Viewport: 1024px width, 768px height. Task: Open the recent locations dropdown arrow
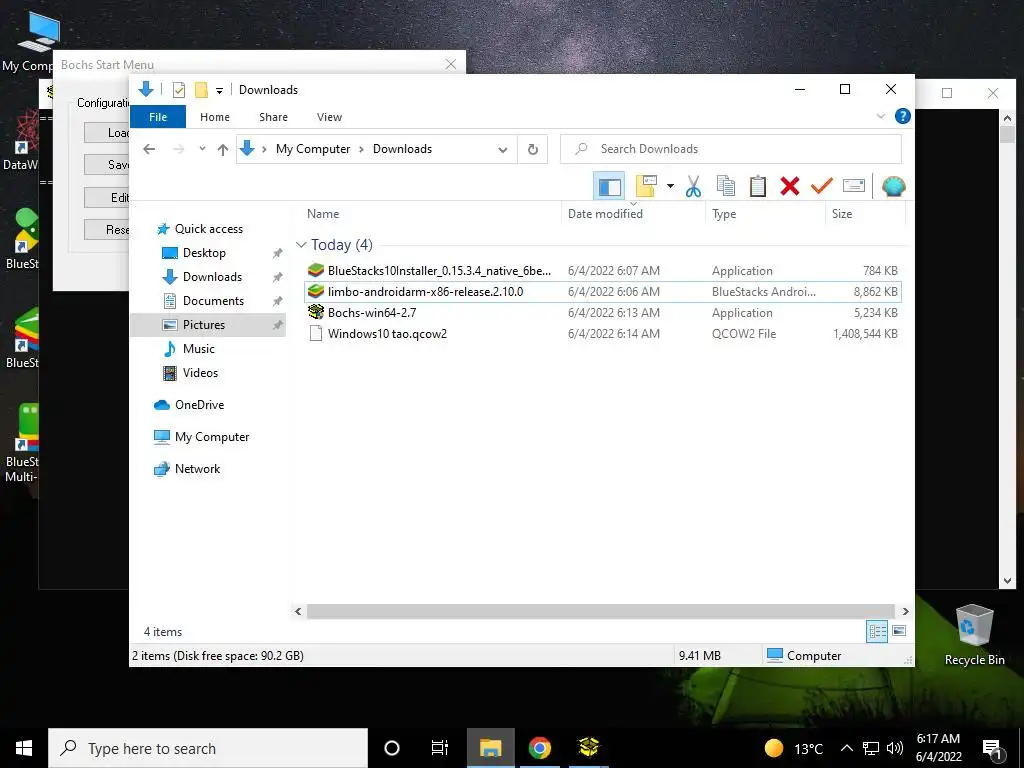202,150
